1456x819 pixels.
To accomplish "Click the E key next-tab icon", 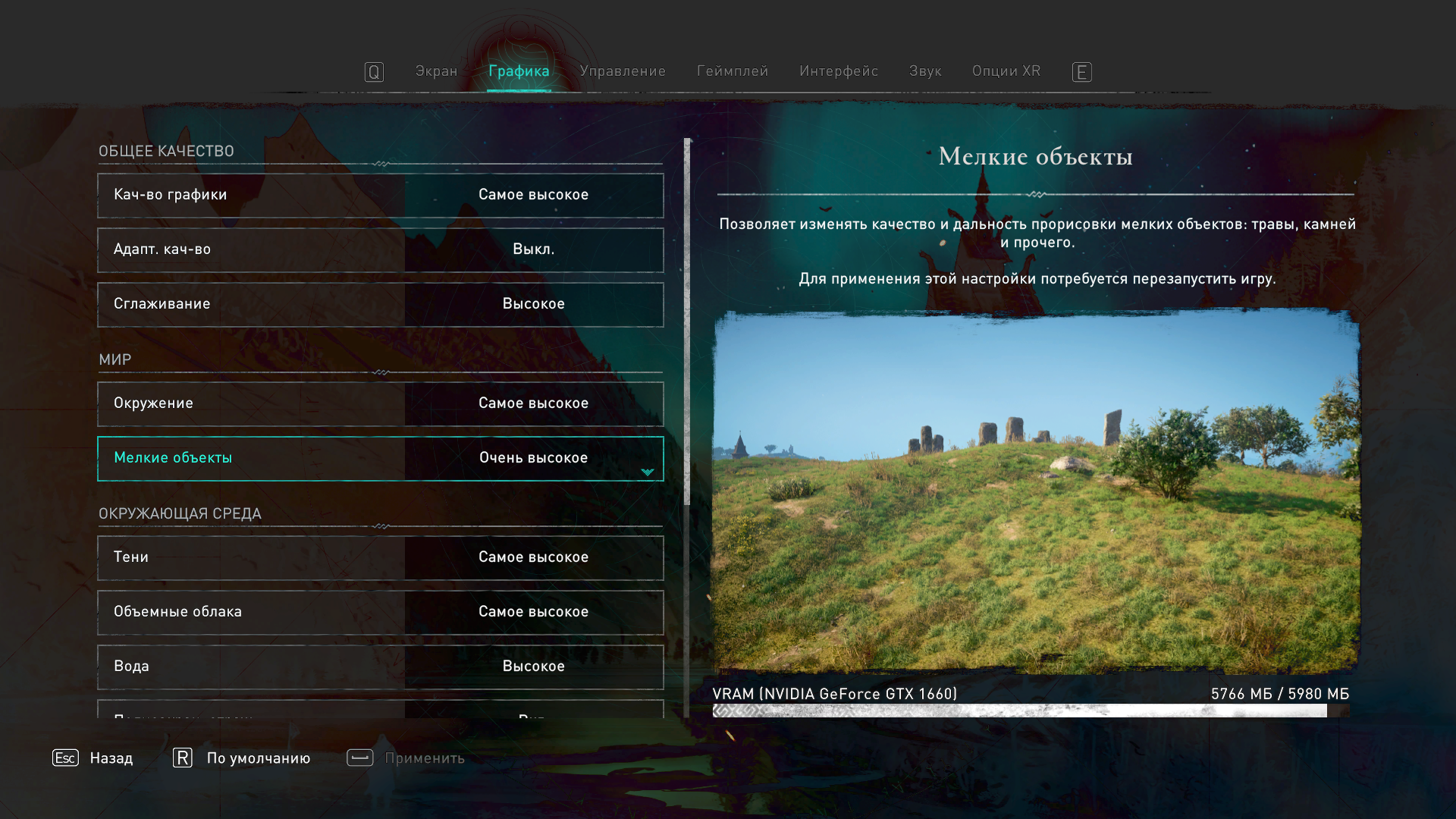I will click(1081, 72).
